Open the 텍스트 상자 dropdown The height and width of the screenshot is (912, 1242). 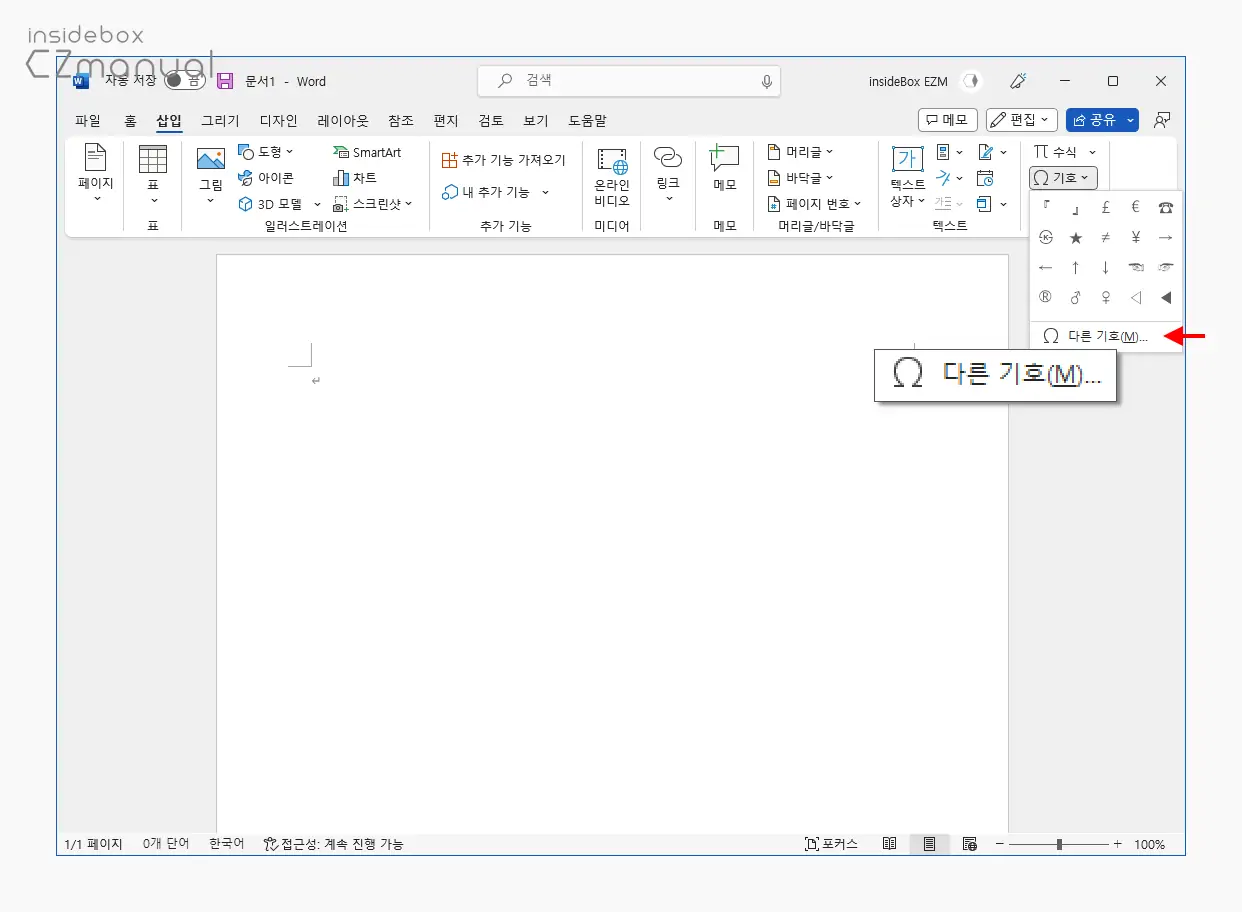coord(906,177)
